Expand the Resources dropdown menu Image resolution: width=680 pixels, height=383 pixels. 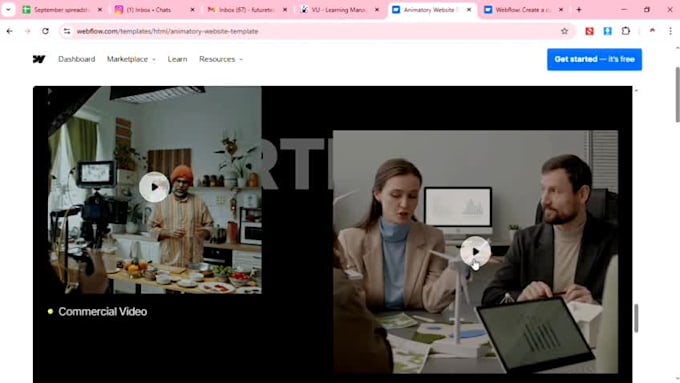click(221, 59)
